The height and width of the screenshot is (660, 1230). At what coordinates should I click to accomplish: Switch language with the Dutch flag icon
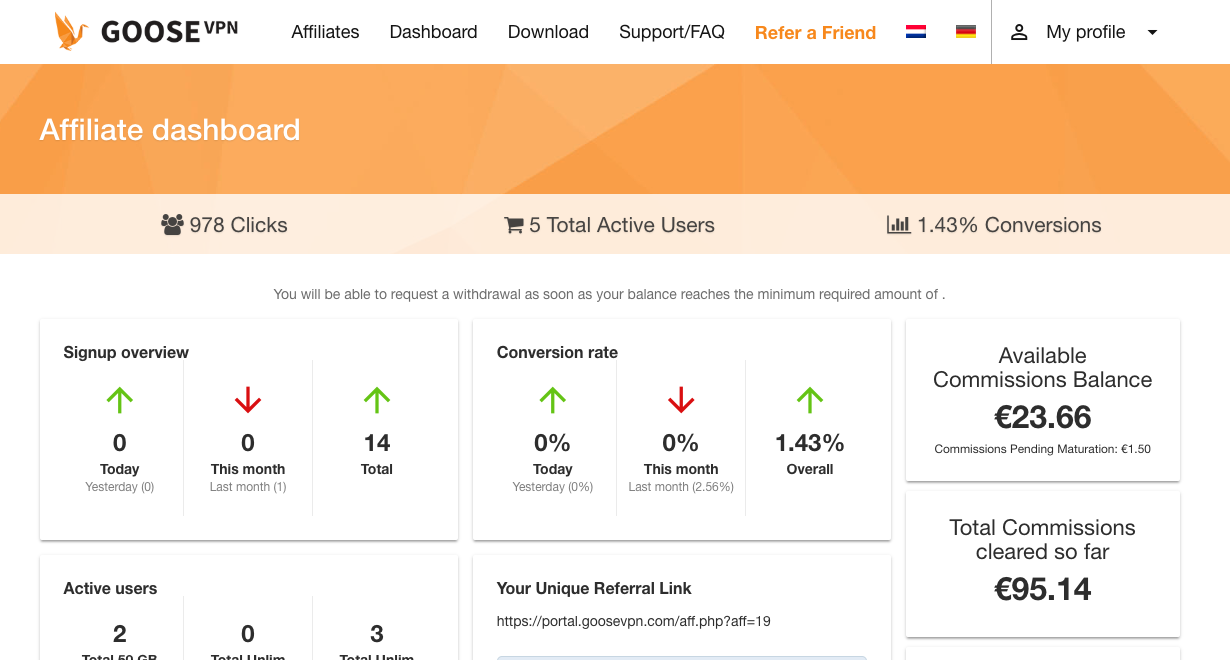pos(915,32)
